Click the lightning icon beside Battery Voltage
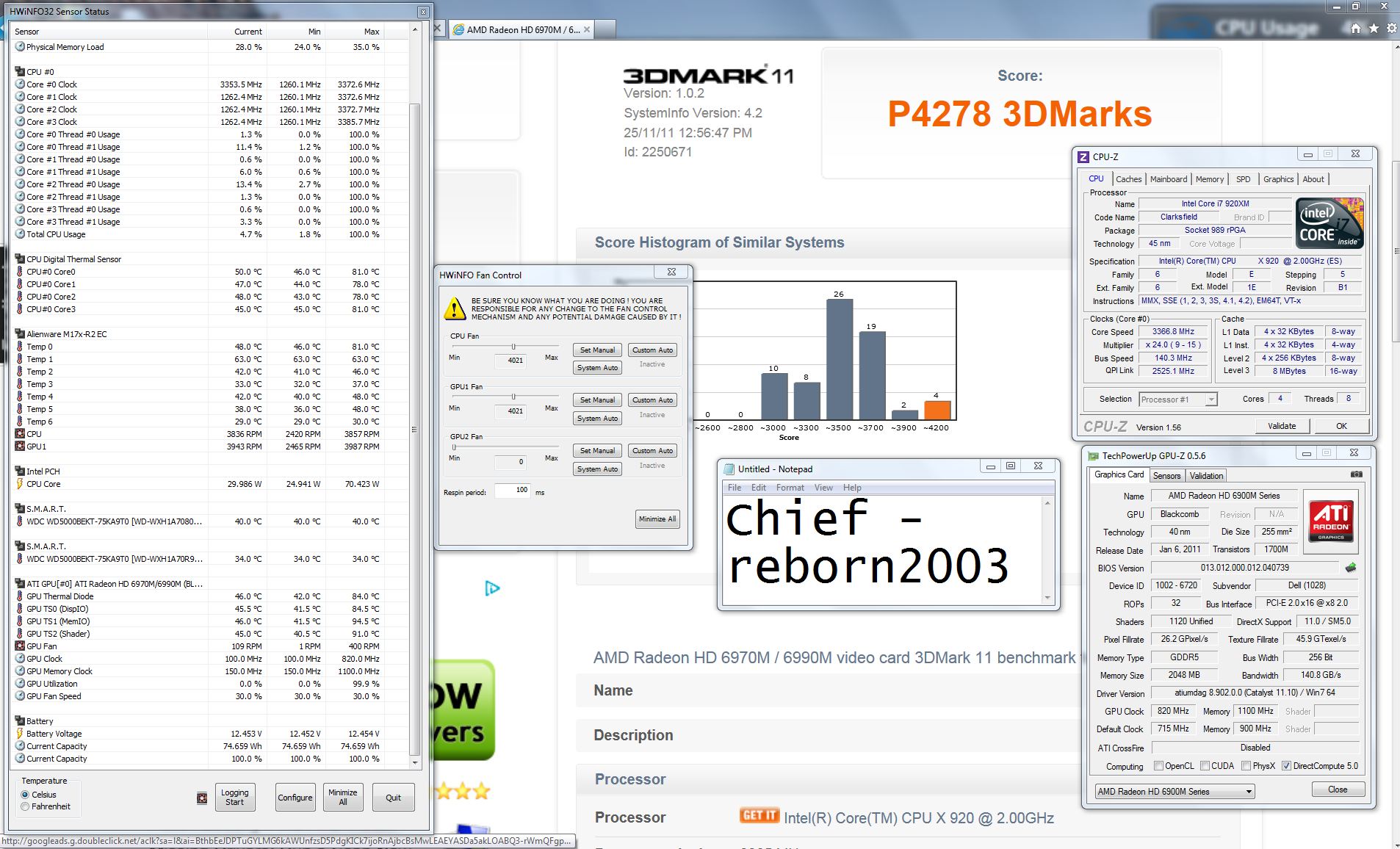 (20, 734)
